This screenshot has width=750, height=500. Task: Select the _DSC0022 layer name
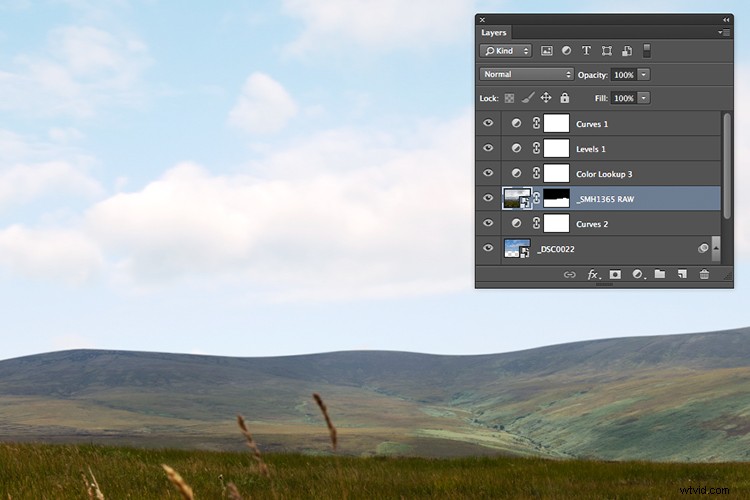556,249
